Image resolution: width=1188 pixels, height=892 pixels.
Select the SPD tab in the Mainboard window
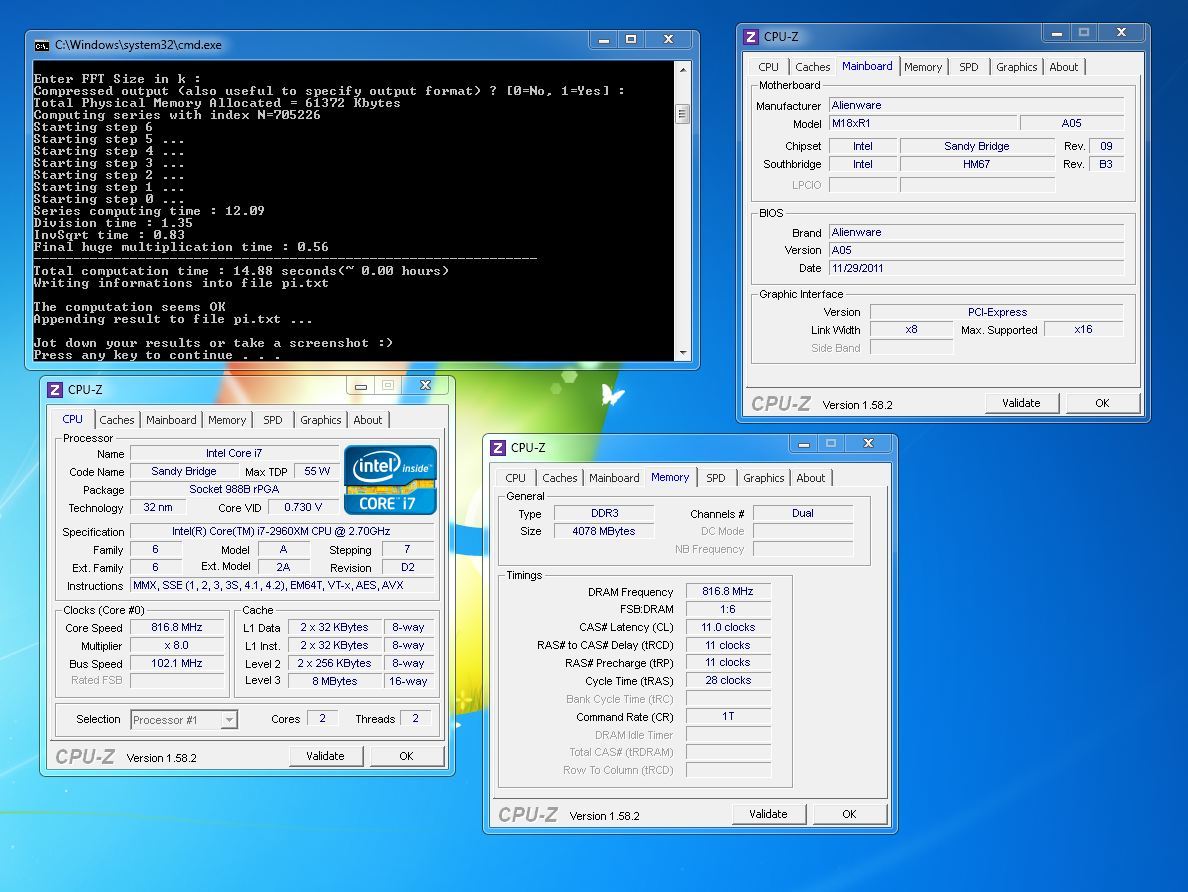[x=968, y=67]
